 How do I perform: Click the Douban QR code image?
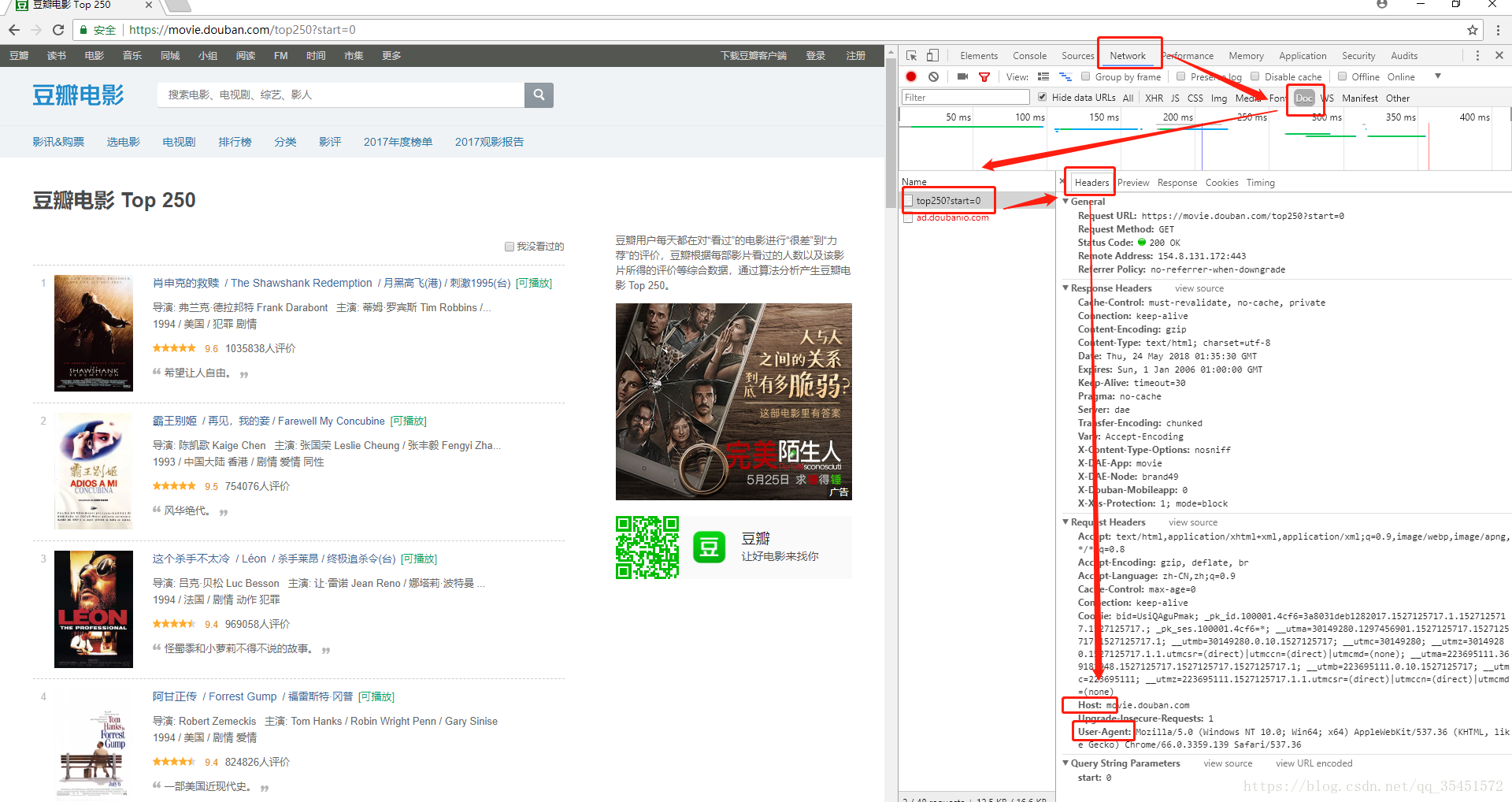click(x=647, y=548)
